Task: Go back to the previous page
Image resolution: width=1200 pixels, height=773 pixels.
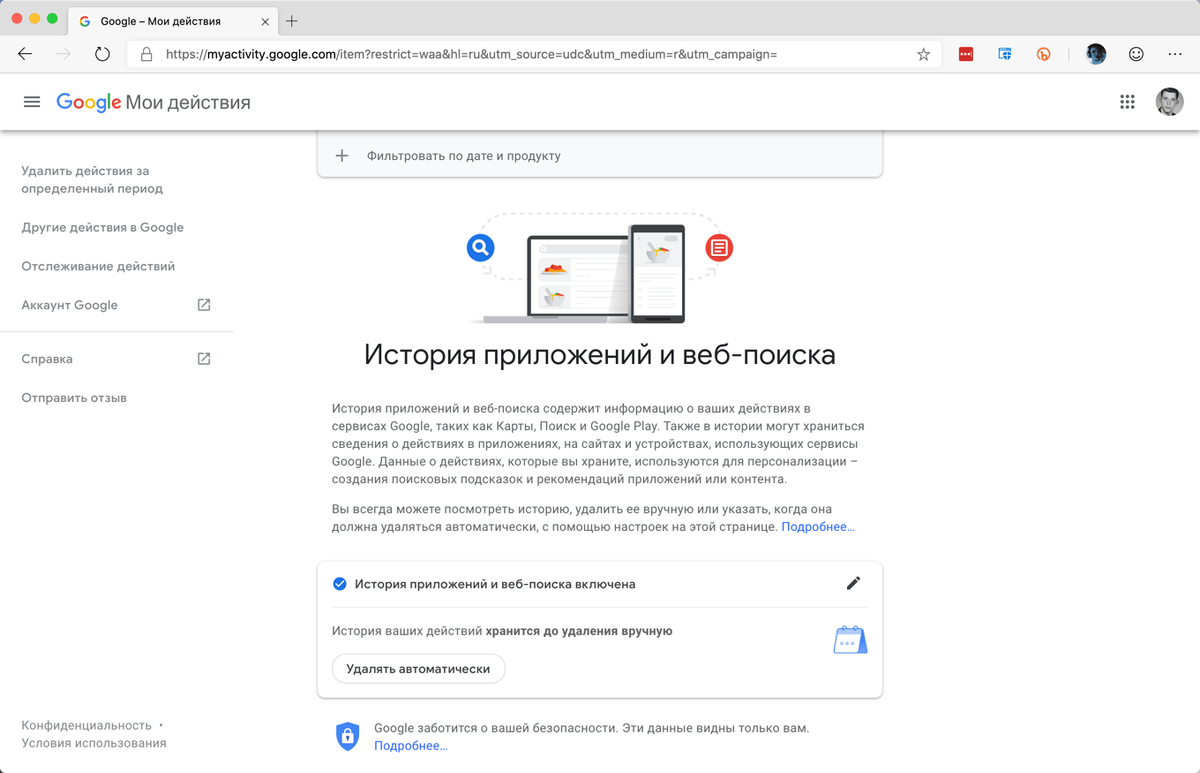Action: click(x=26, y=54)
